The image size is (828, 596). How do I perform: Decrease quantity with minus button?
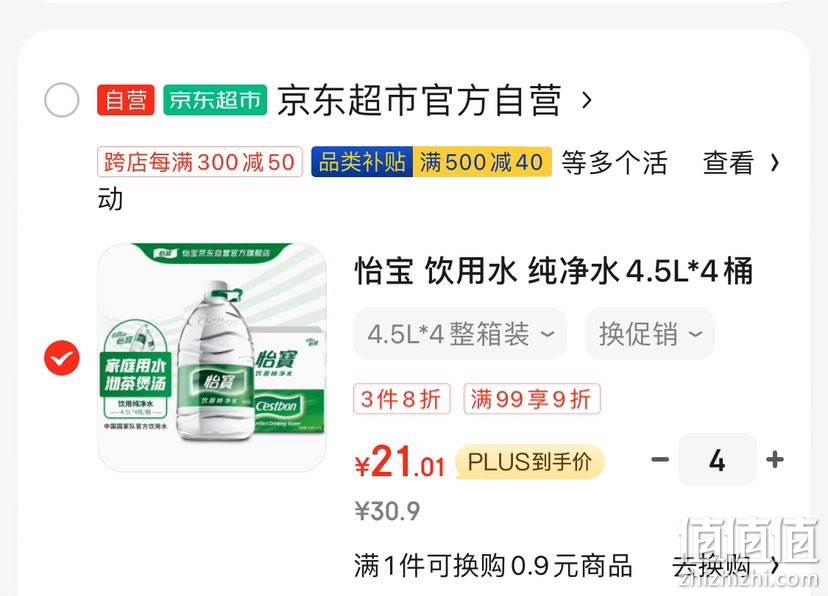coord(660,460)
